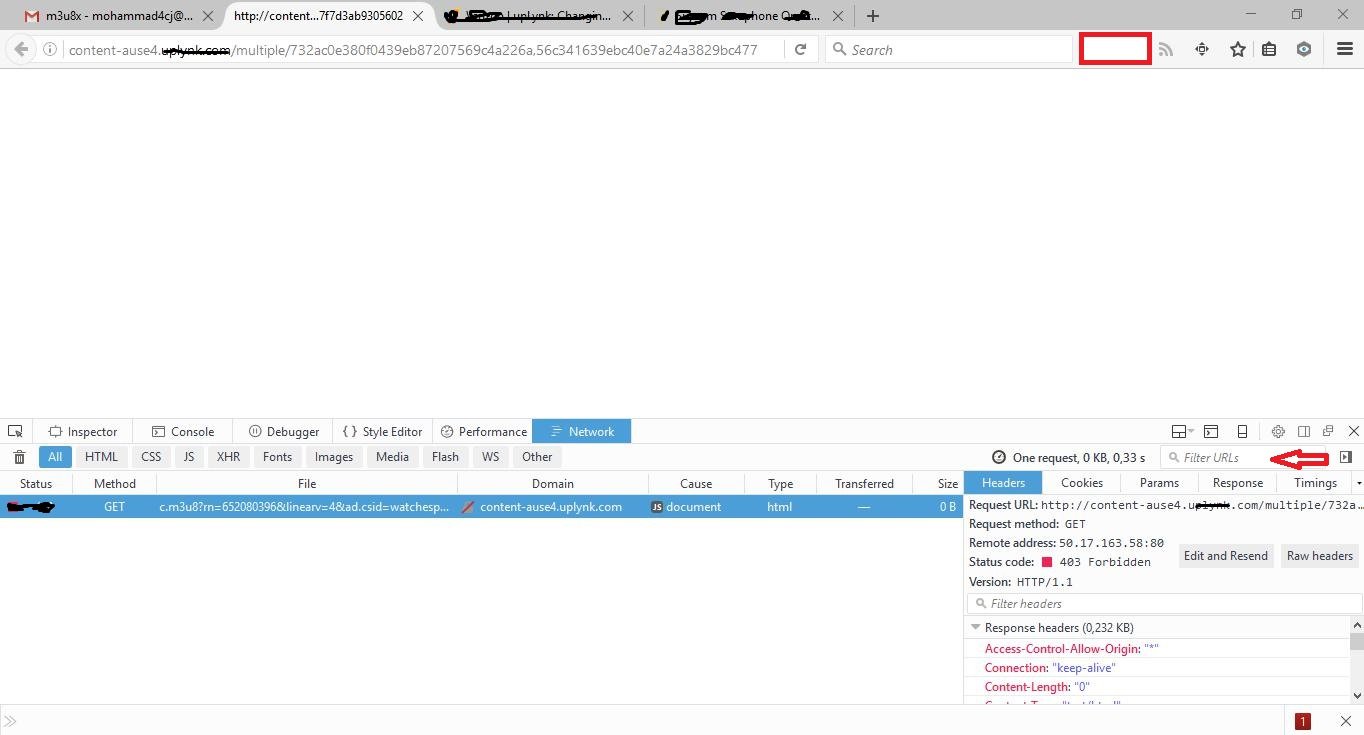
Task: Switch to the Console devtools tab
Action: point(183,432)
